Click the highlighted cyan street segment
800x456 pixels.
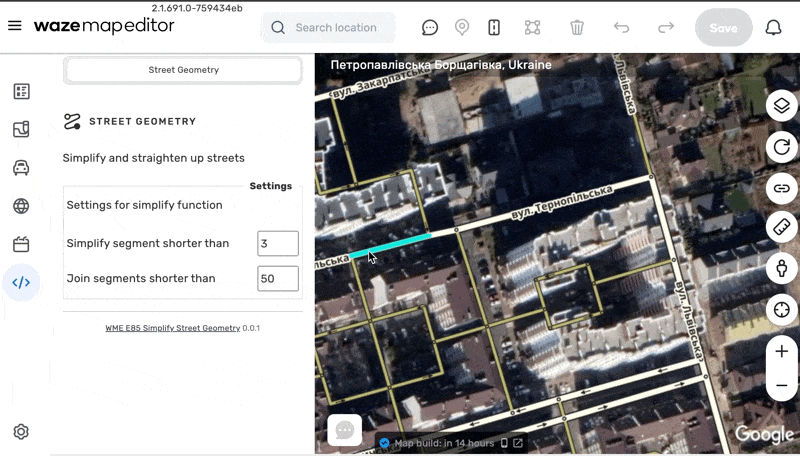390,245
